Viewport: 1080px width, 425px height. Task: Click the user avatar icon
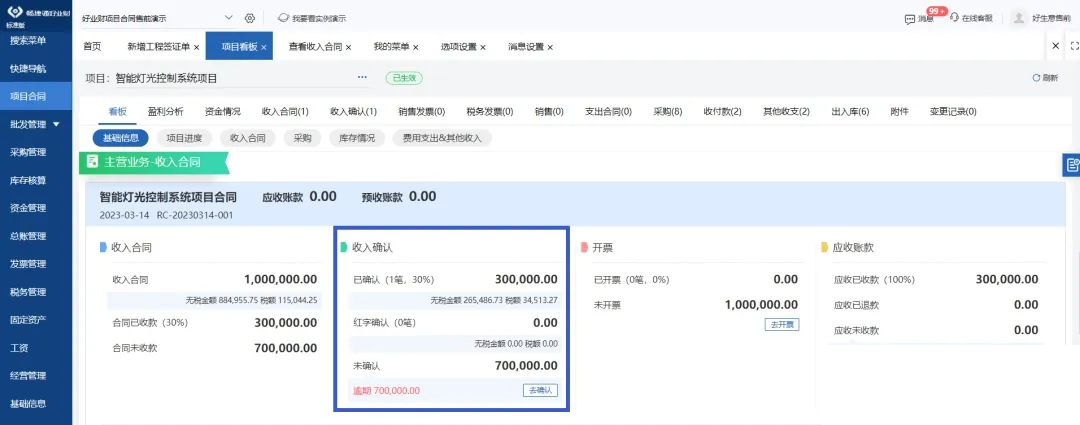[1019, 19]
